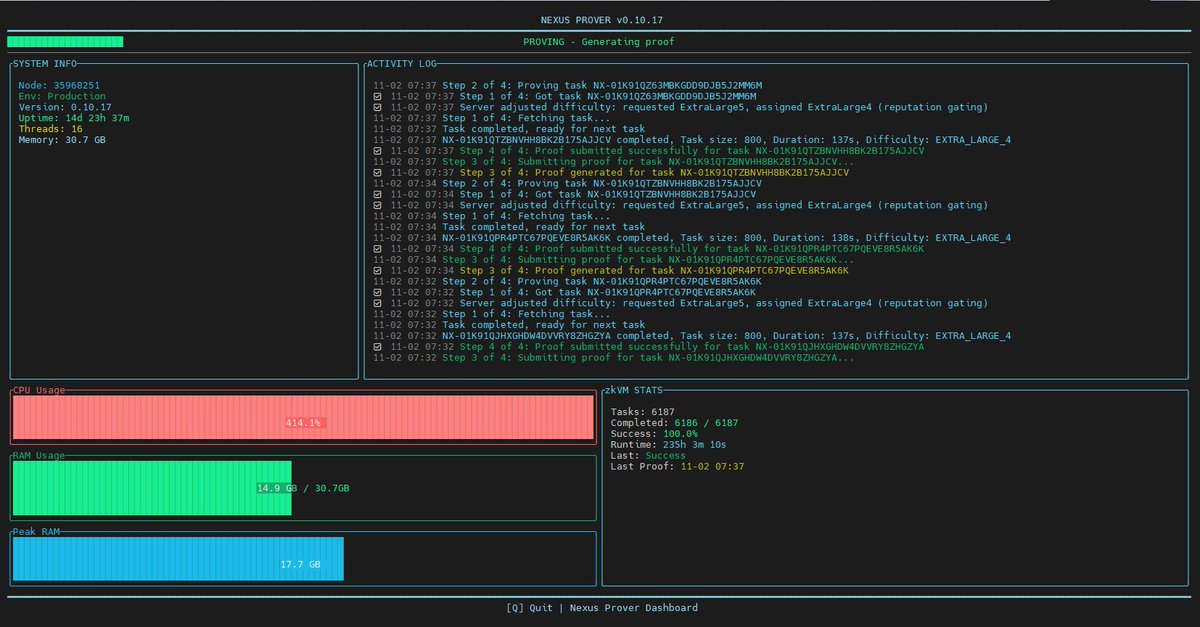Viewport: 1200px width, 627px height.
Task: Click 07:32 Step 3 Submitting proof log line
Action: (x=613, y=358)
